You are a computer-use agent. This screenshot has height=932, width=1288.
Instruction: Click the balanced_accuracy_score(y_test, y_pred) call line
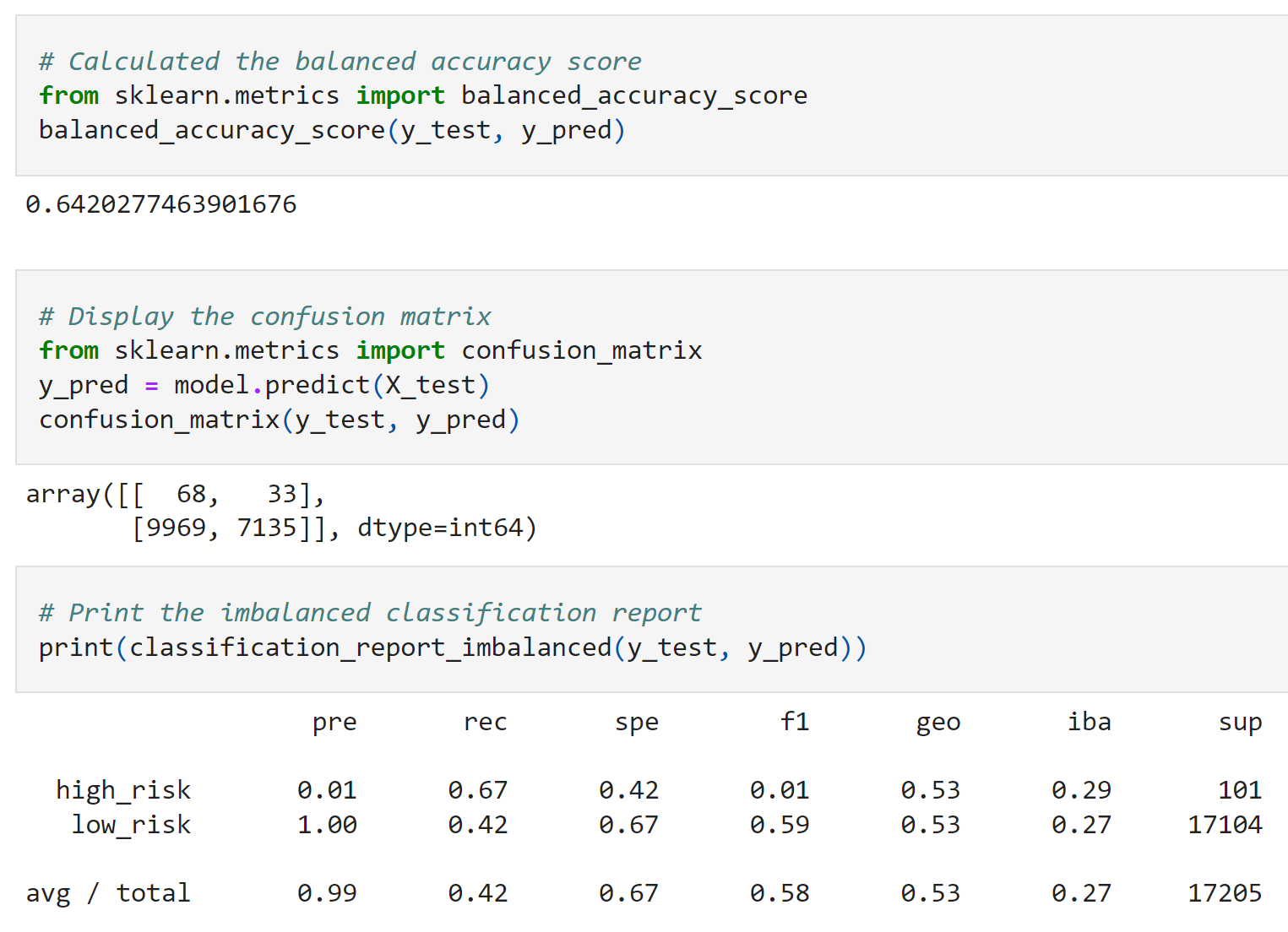click(333, 130)
